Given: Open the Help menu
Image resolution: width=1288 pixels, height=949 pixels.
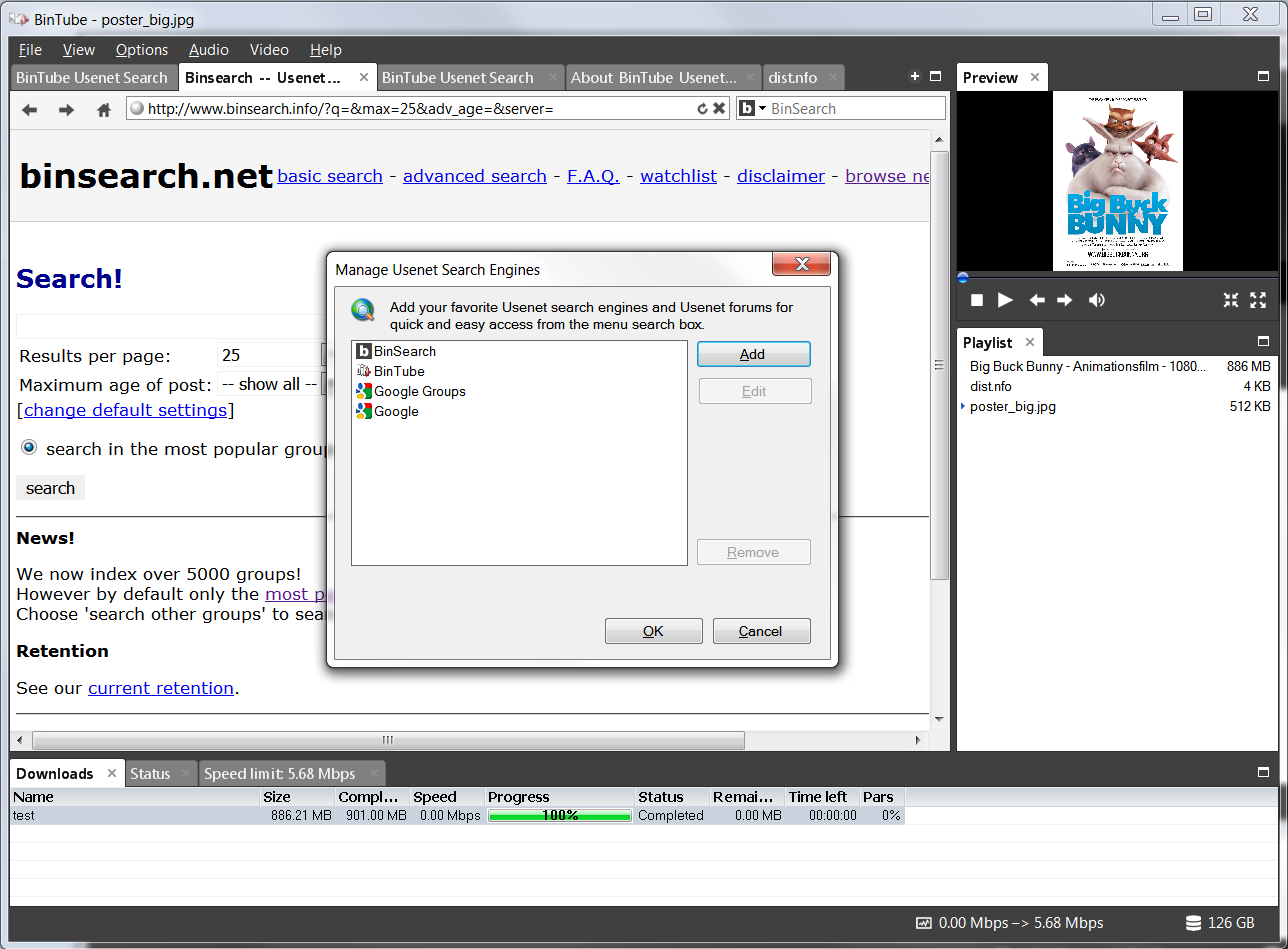Looking at the screenshot, I should [326, 50].
